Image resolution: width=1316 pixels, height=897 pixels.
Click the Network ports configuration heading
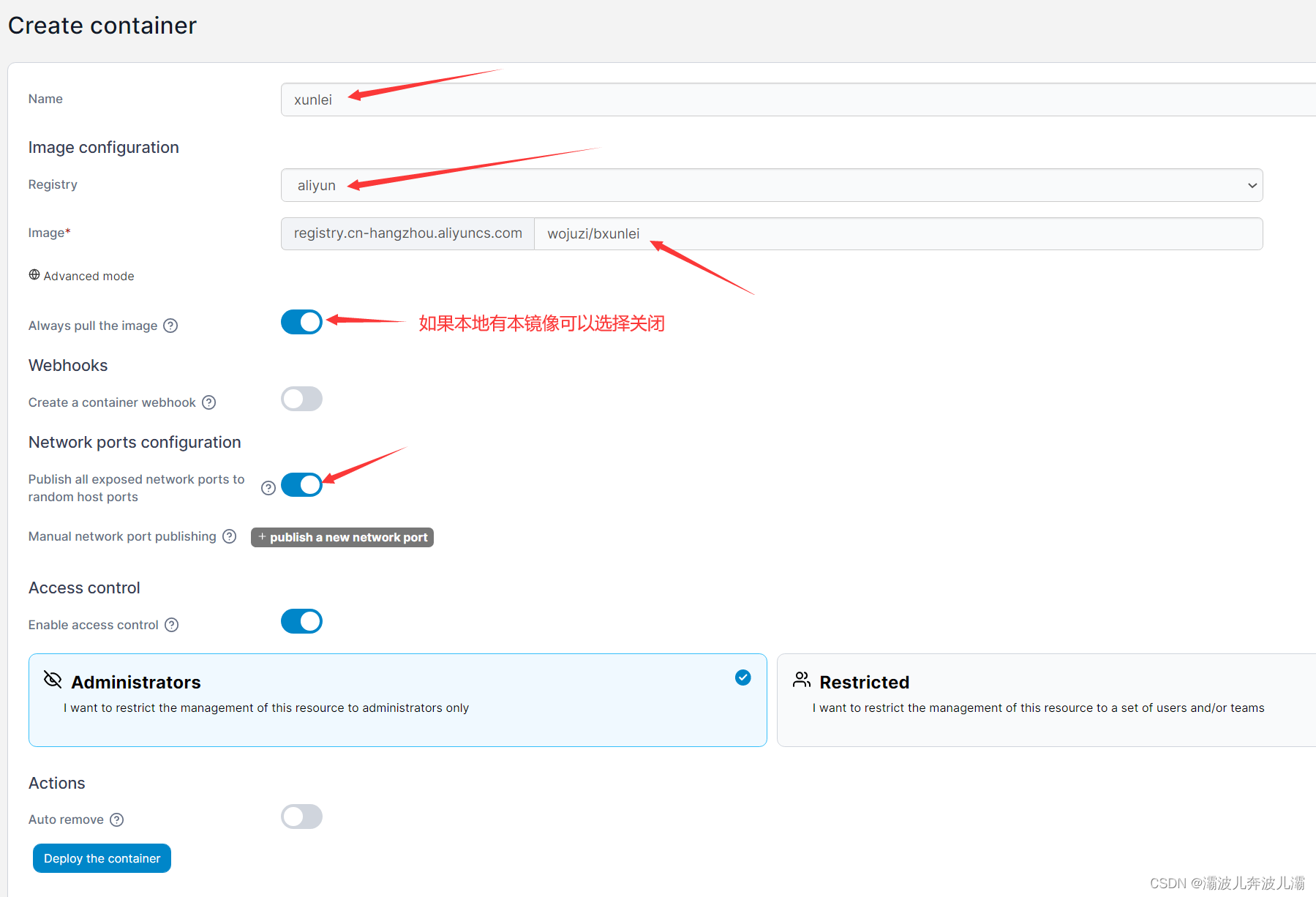(x=135, y=442)
